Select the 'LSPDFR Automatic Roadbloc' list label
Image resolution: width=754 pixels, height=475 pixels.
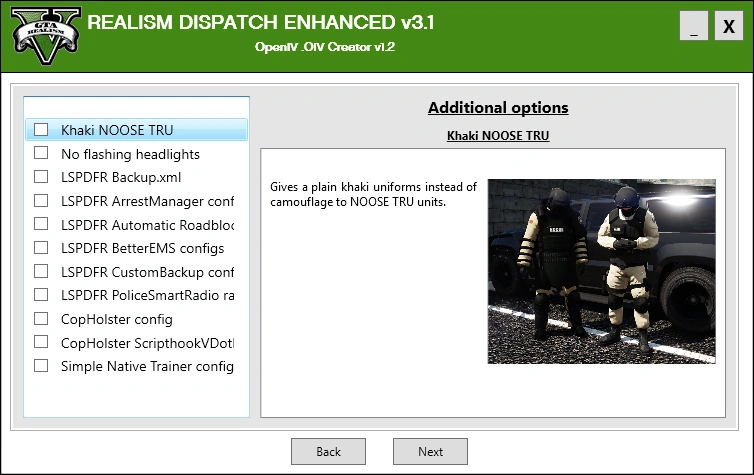pyautogui.click(x=148, y=225)
